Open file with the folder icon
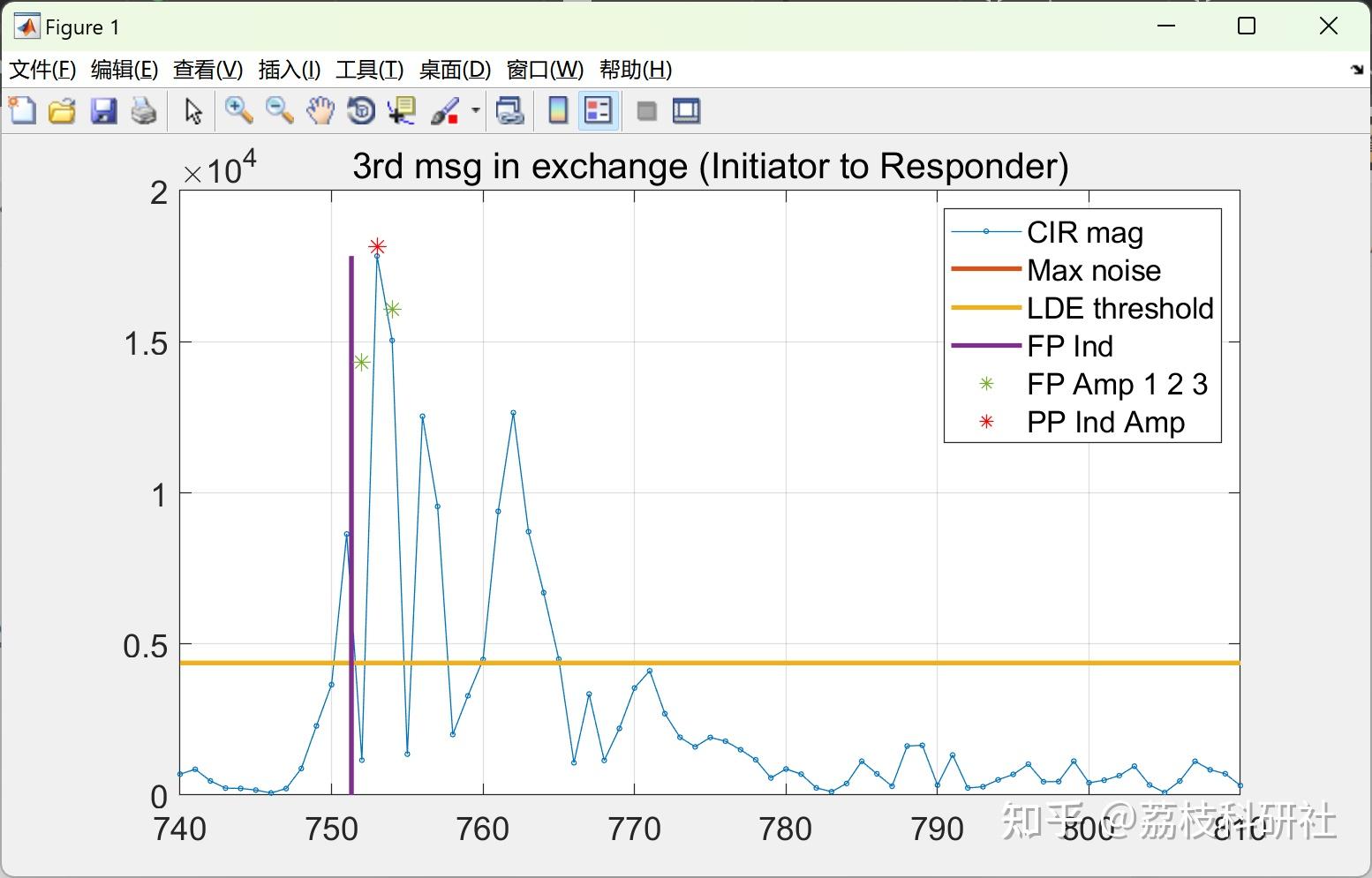1372x878 pixels. click(62, 110)
